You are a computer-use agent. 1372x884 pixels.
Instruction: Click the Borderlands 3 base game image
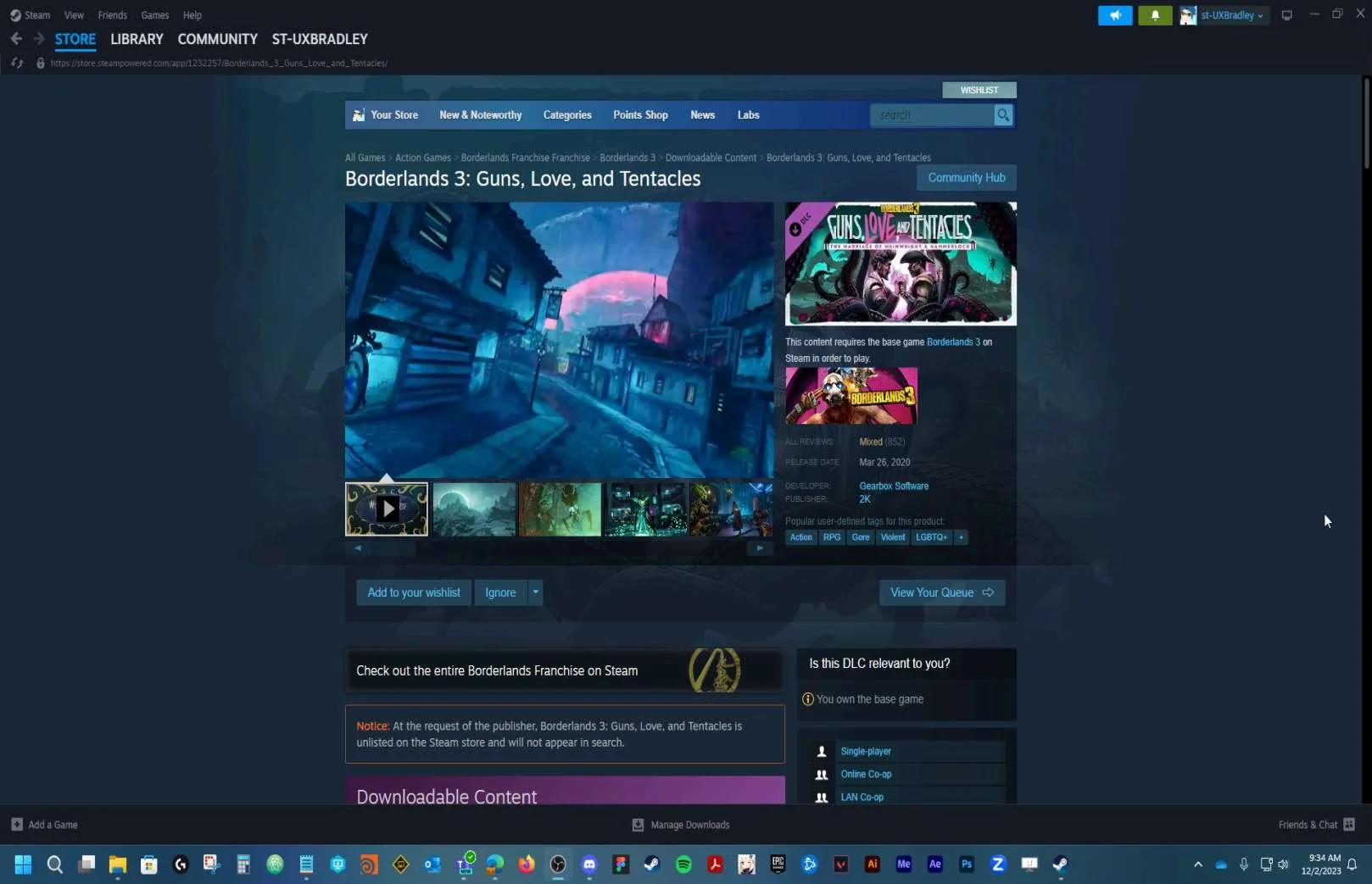click(851, 396)
